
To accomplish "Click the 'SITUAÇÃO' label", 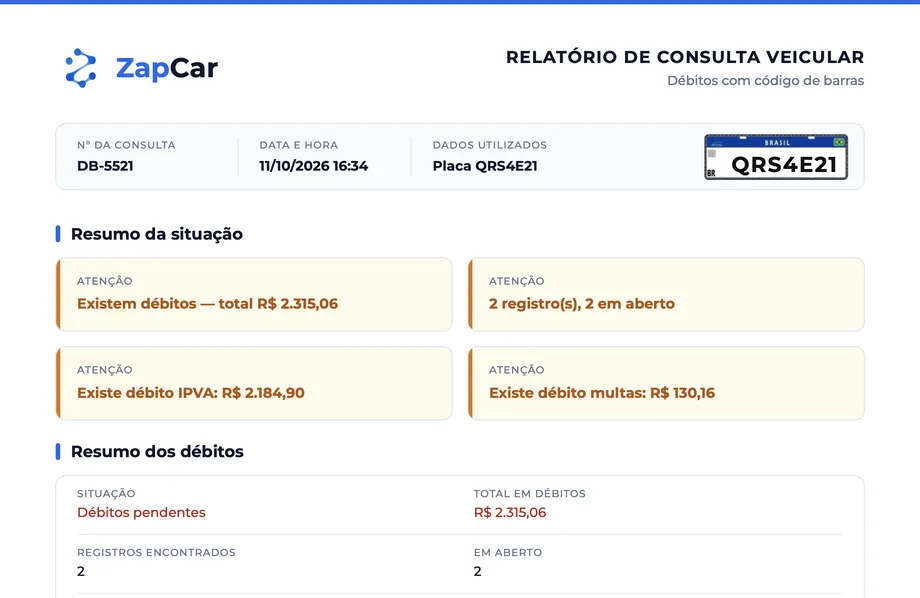I will click(106, 494).
